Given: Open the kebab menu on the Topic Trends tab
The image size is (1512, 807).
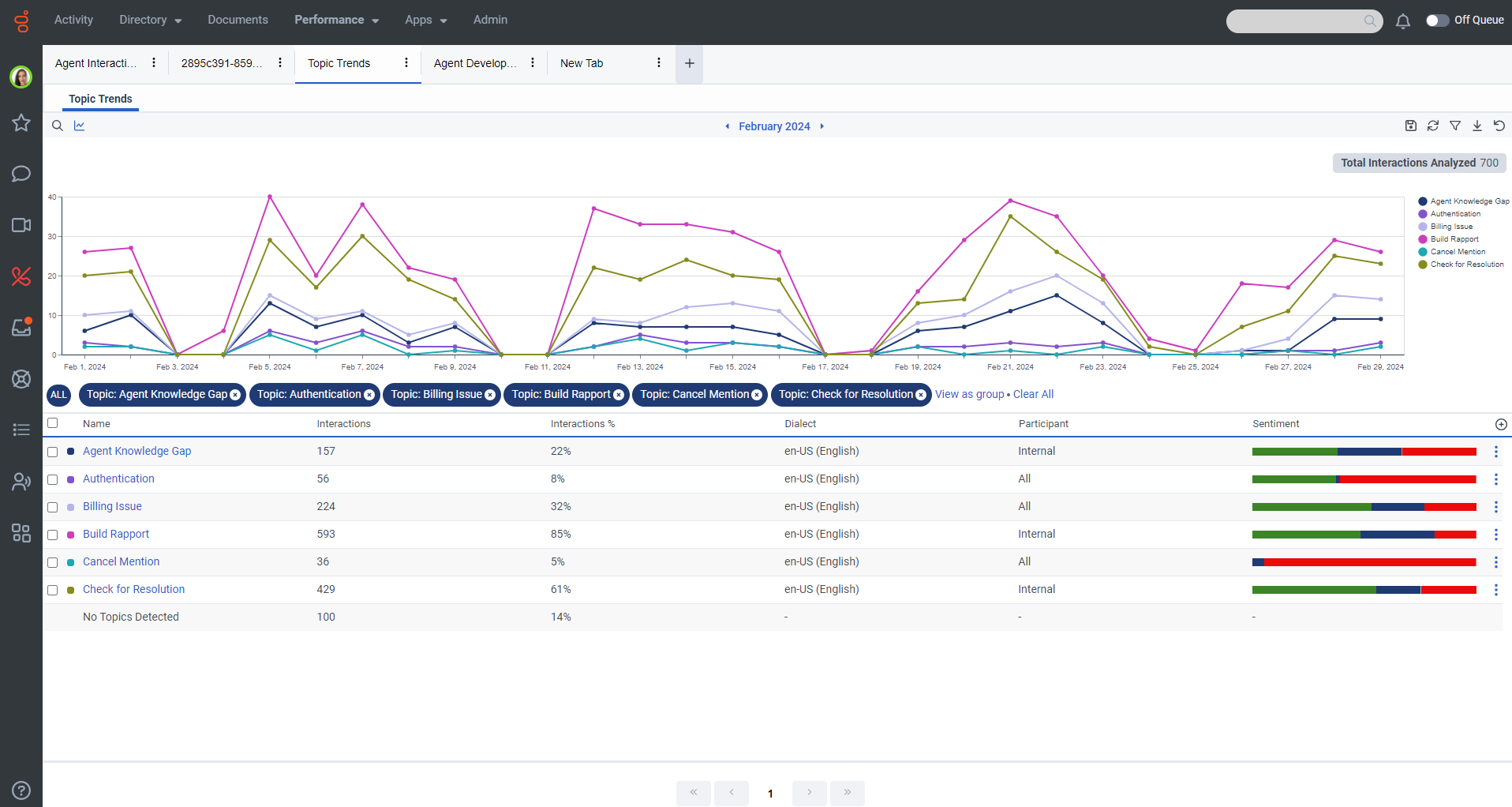Looking at the screenshot, I should [x=406, y=62].
